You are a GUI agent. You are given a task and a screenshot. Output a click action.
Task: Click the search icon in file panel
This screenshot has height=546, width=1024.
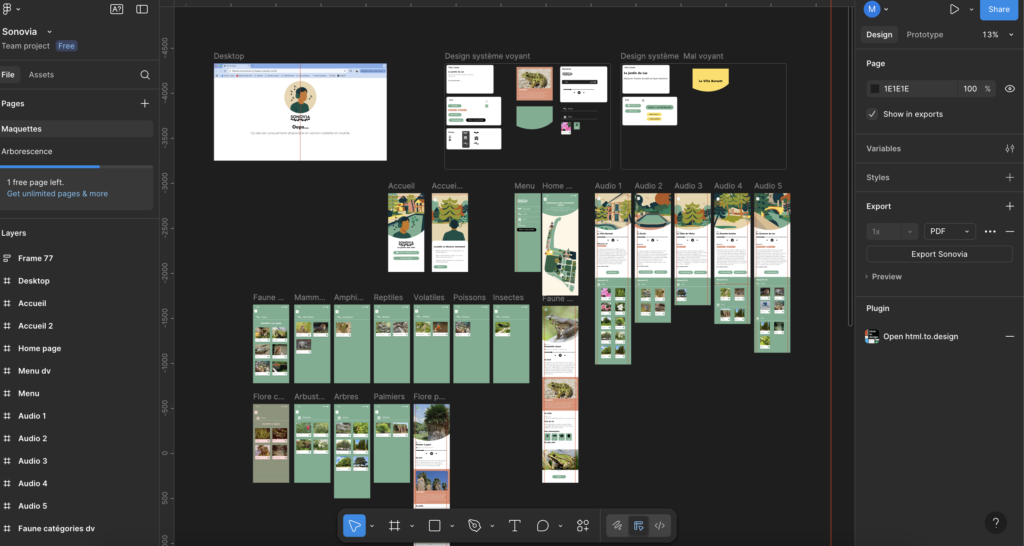(145, 75)
